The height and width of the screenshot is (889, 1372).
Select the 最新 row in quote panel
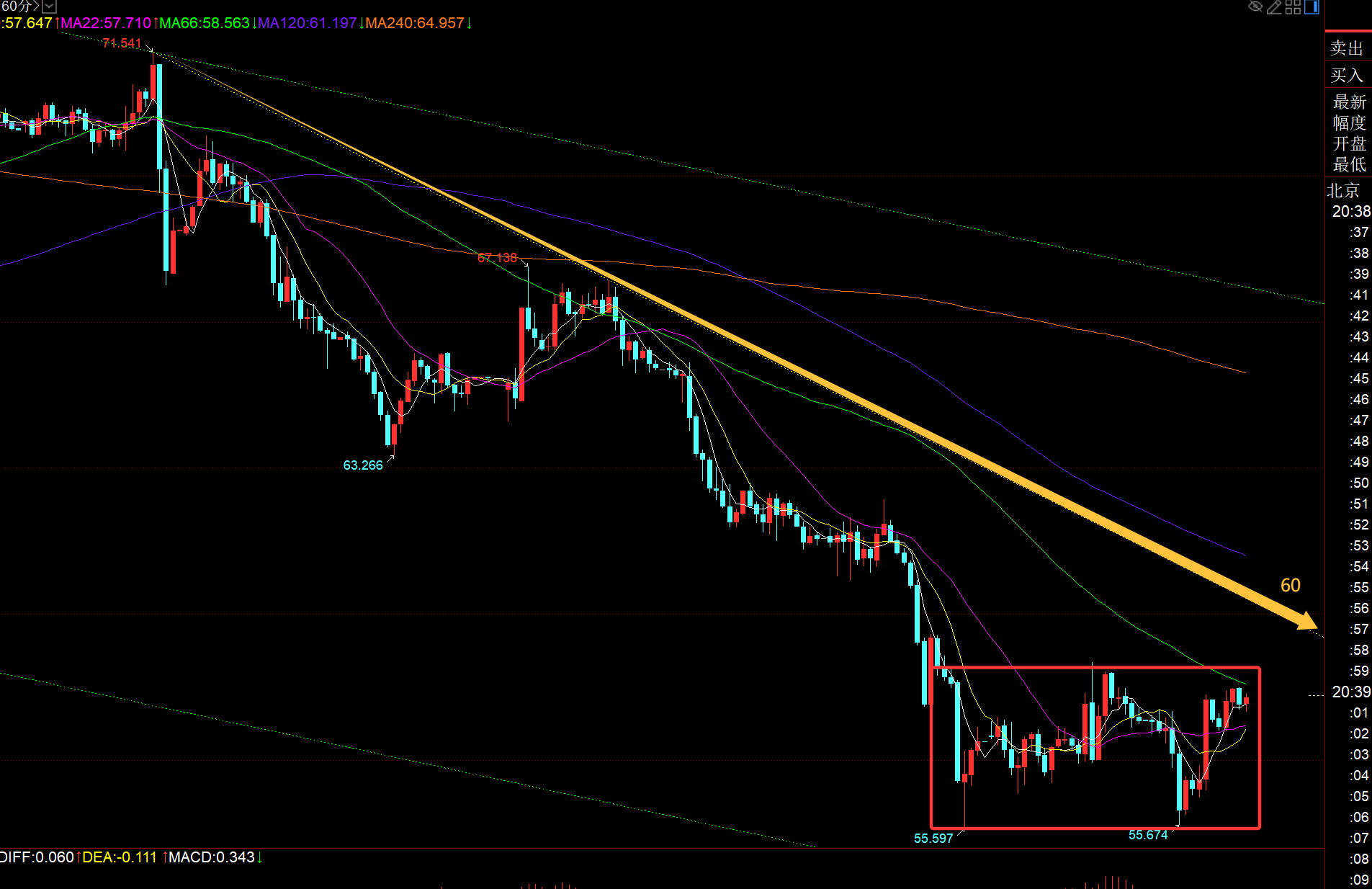1349,102
